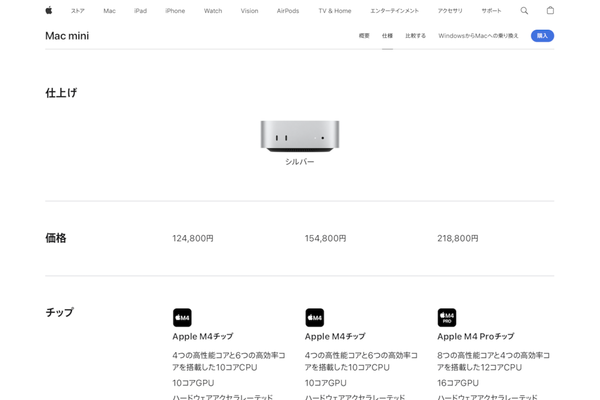Open the アクセサリ menu item
The height and width of the screenshot is (400, 600).
pyautogui.click(x=450, y=11)
